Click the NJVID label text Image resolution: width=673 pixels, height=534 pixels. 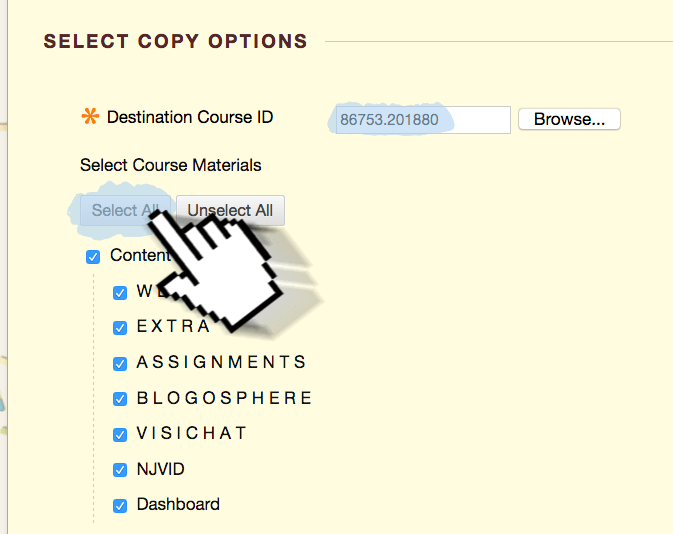coord(161,469)
